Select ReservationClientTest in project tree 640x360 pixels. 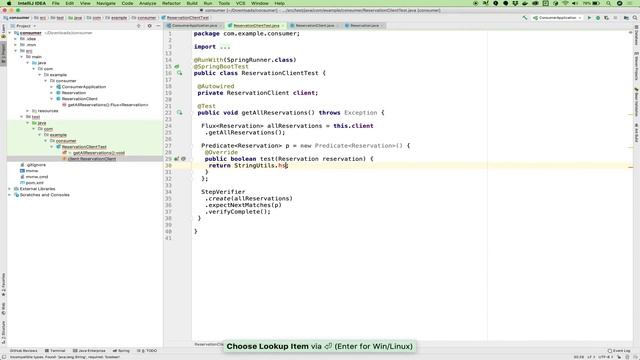[84, 147]
